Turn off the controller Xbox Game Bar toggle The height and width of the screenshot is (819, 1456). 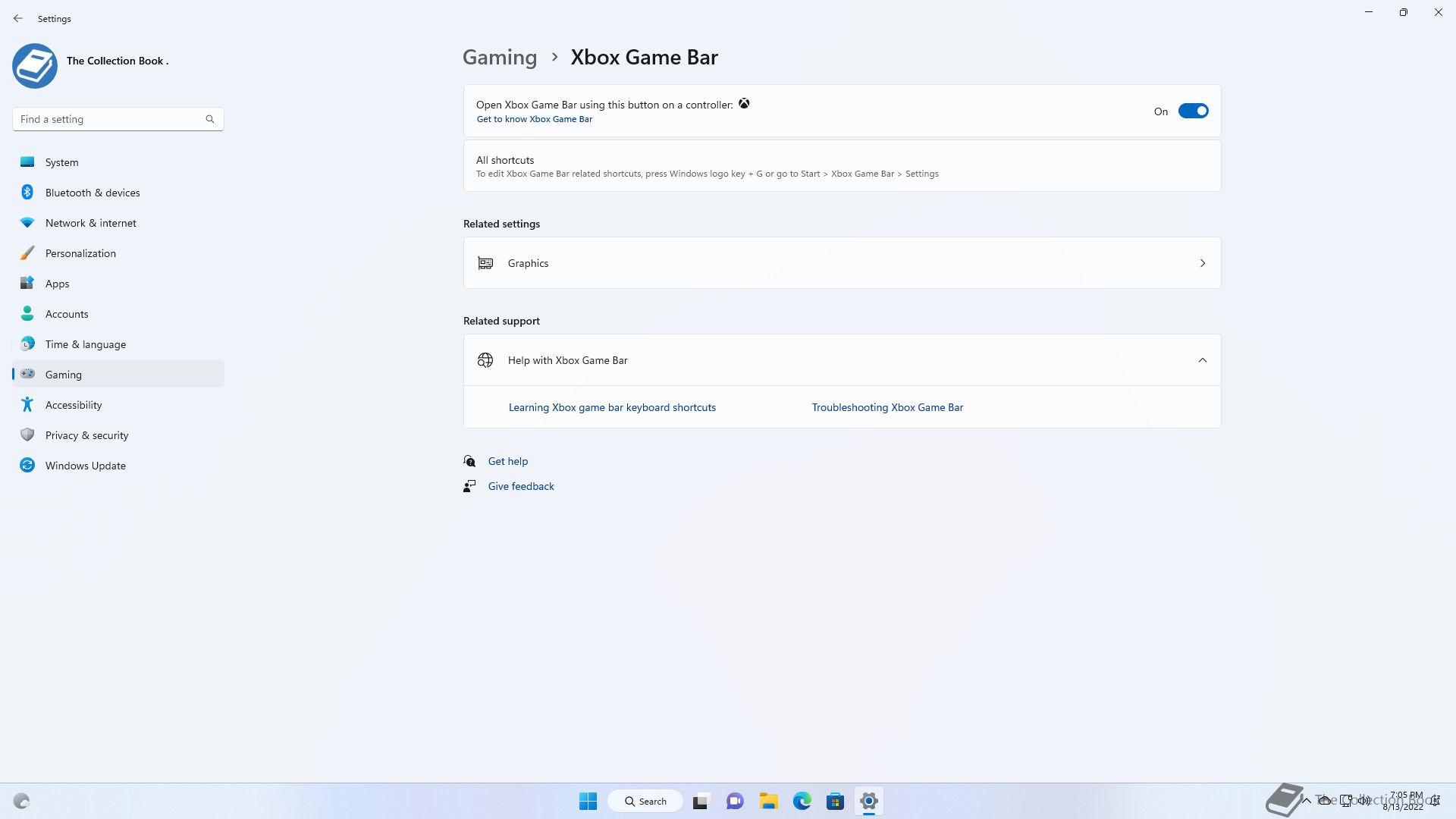coord(1193,111)
